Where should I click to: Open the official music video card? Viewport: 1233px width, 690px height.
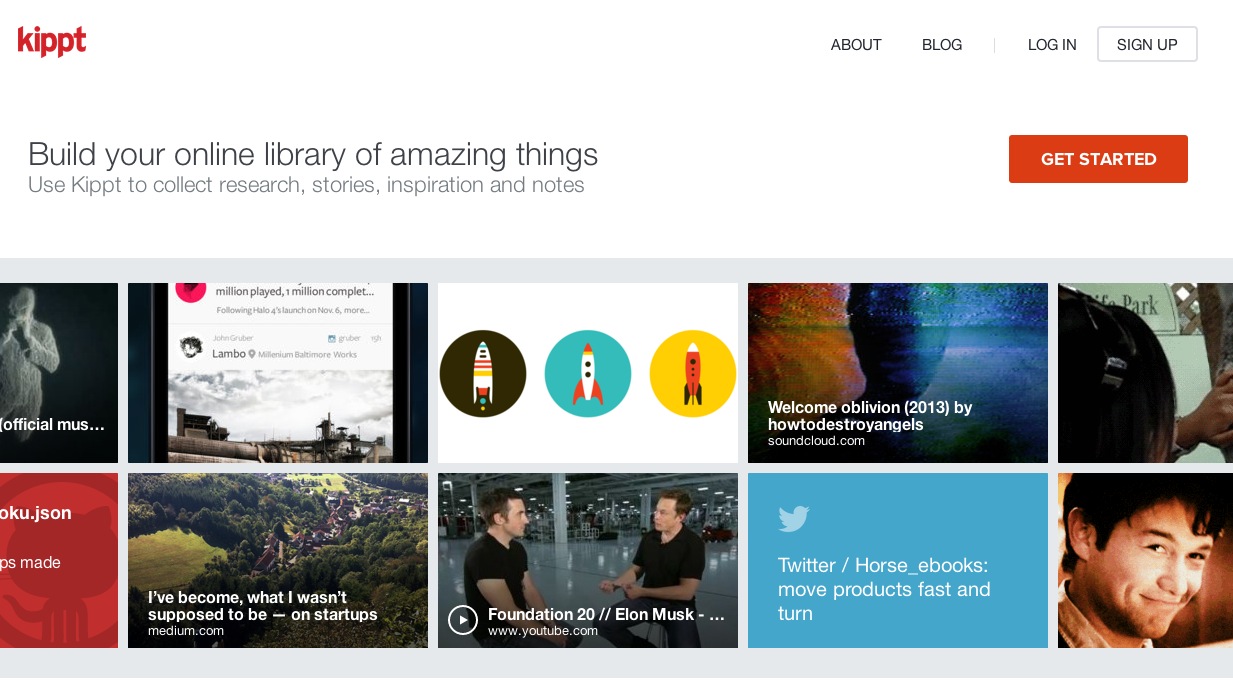click(59, 373)
